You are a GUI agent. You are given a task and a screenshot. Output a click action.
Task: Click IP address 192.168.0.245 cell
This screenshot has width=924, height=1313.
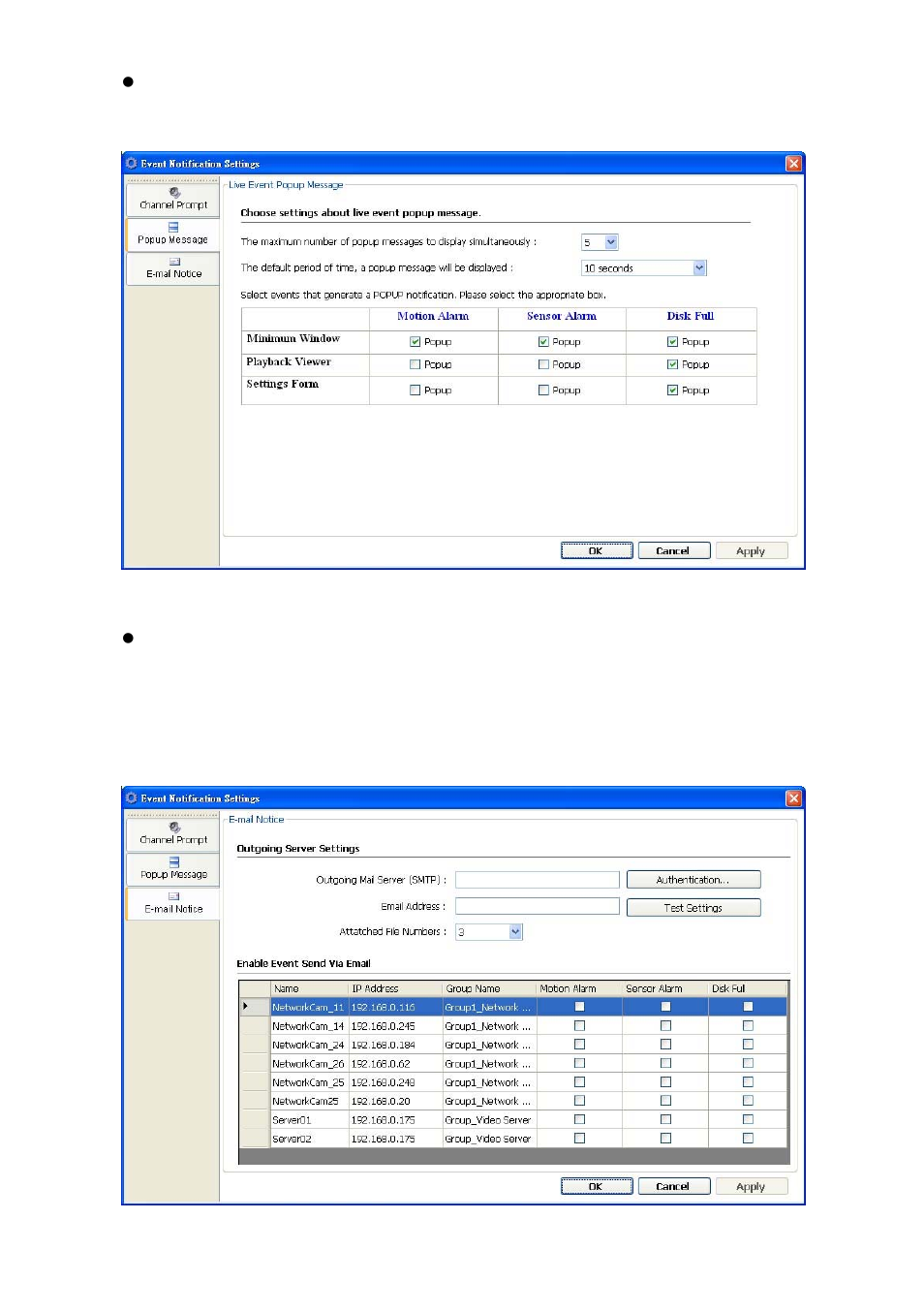click(395, 1025)
